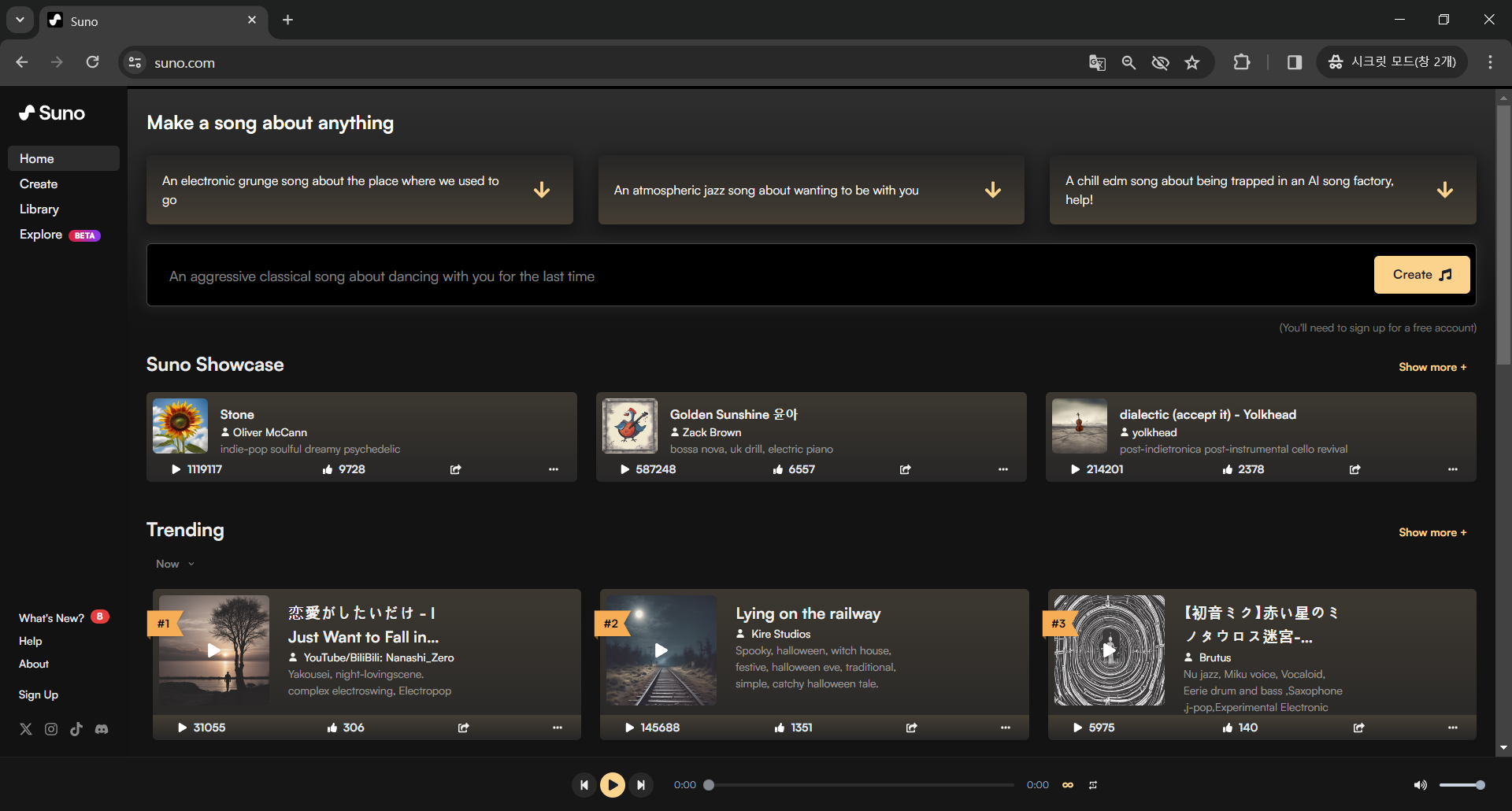Viewport: 1512px width, 811px height.
Task: Share the dialectic (accept it) song
Action: click(1355, 469)
